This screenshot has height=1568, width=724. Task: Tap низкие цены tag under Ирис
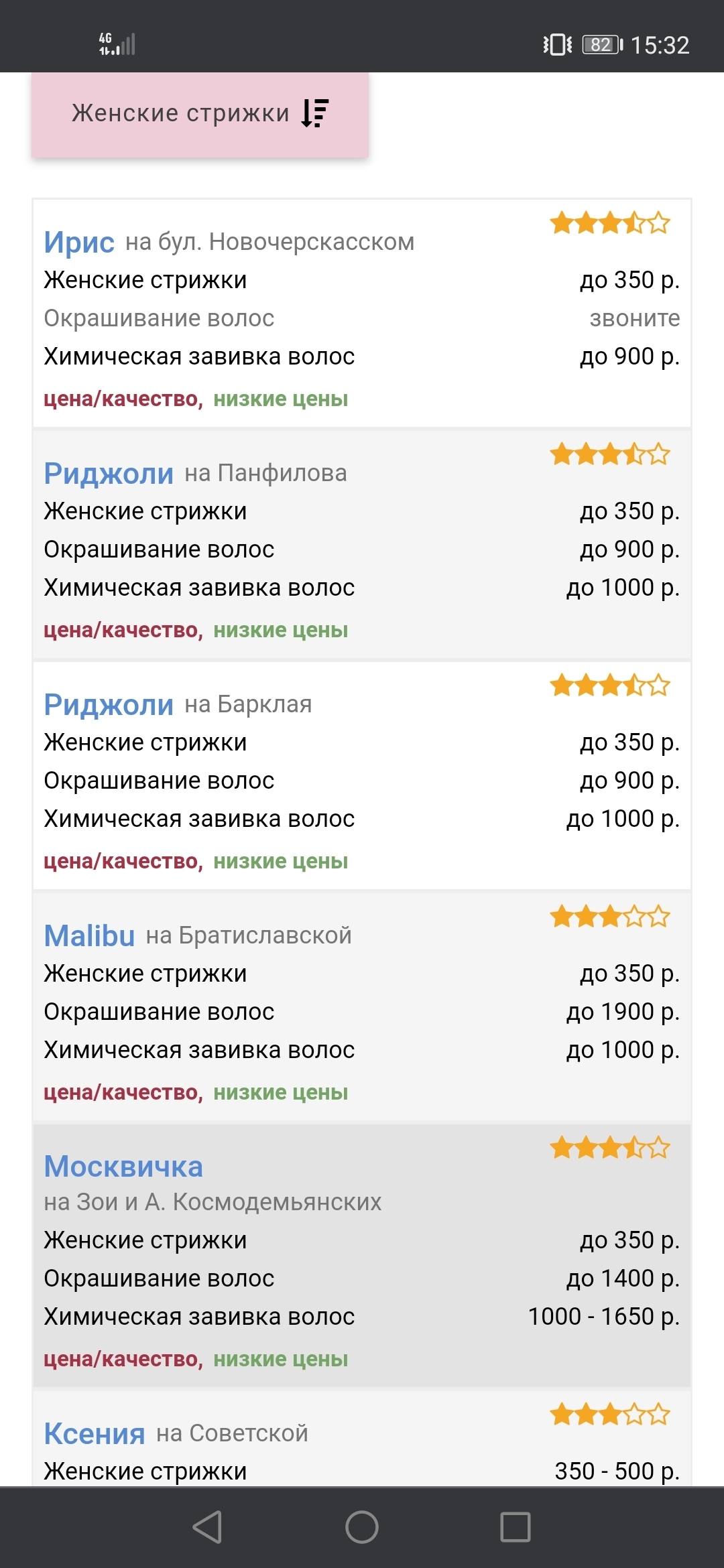(280, 399)
